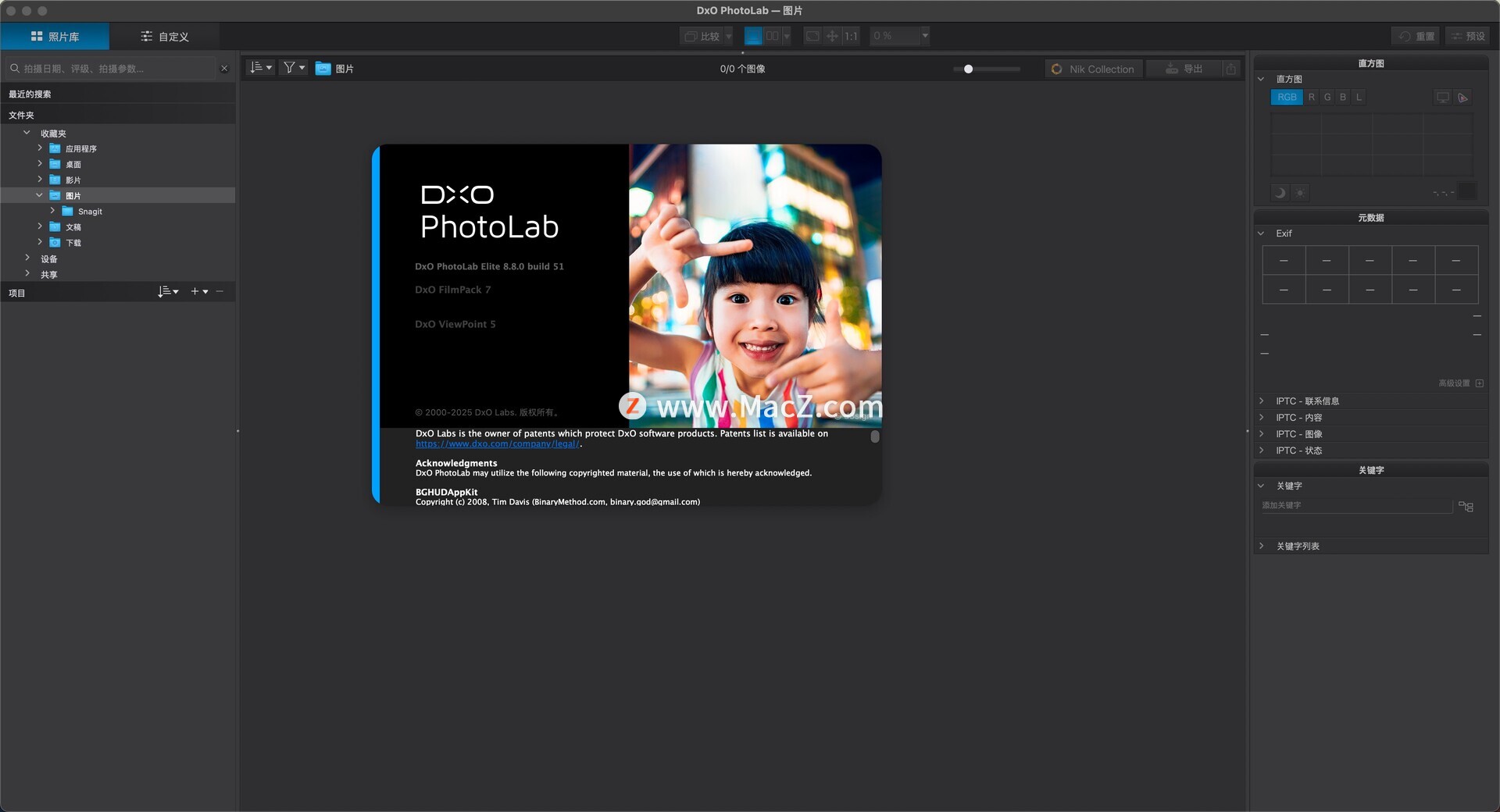Image resolution: width=1500 pixels, height=812 pixels.
Task: Show RGB histogram channel
Action: [x=1287, y=98]
